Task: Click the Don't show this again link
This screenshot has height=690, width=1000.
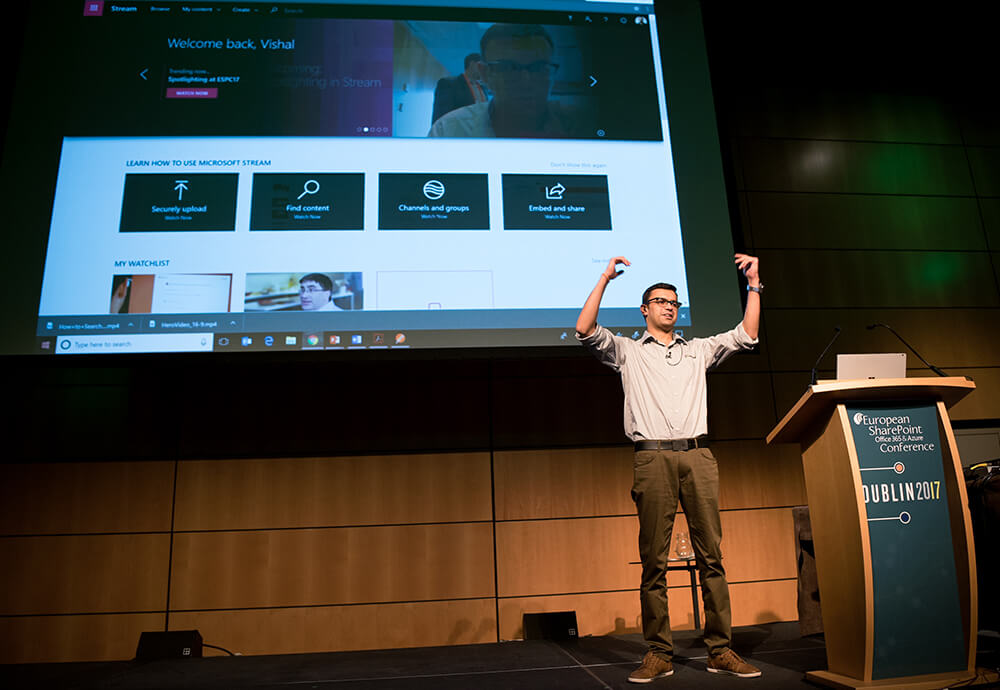Action: coord(578,164)
